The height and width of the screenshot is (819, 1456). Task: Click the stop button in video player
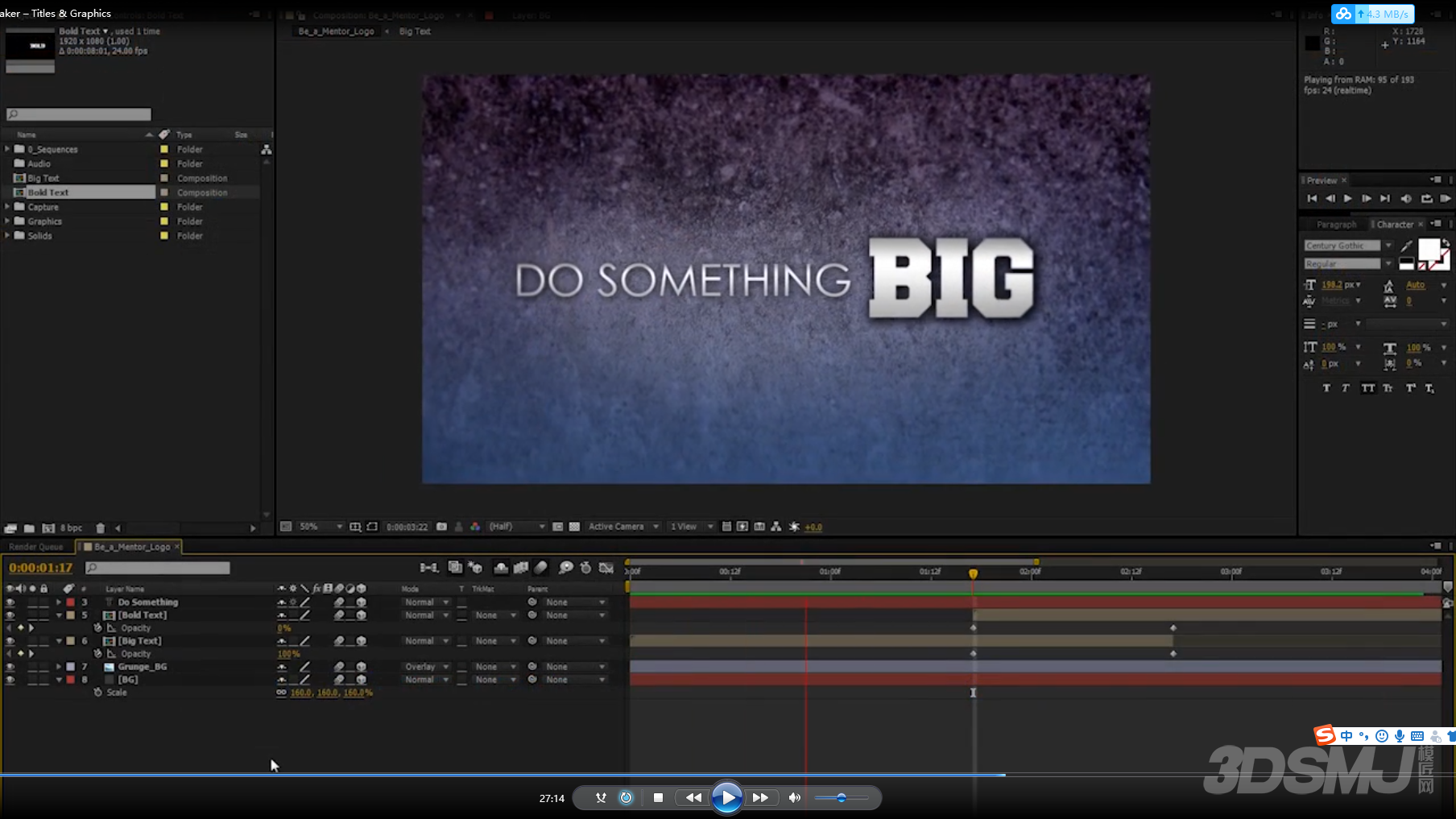point(658,798)
